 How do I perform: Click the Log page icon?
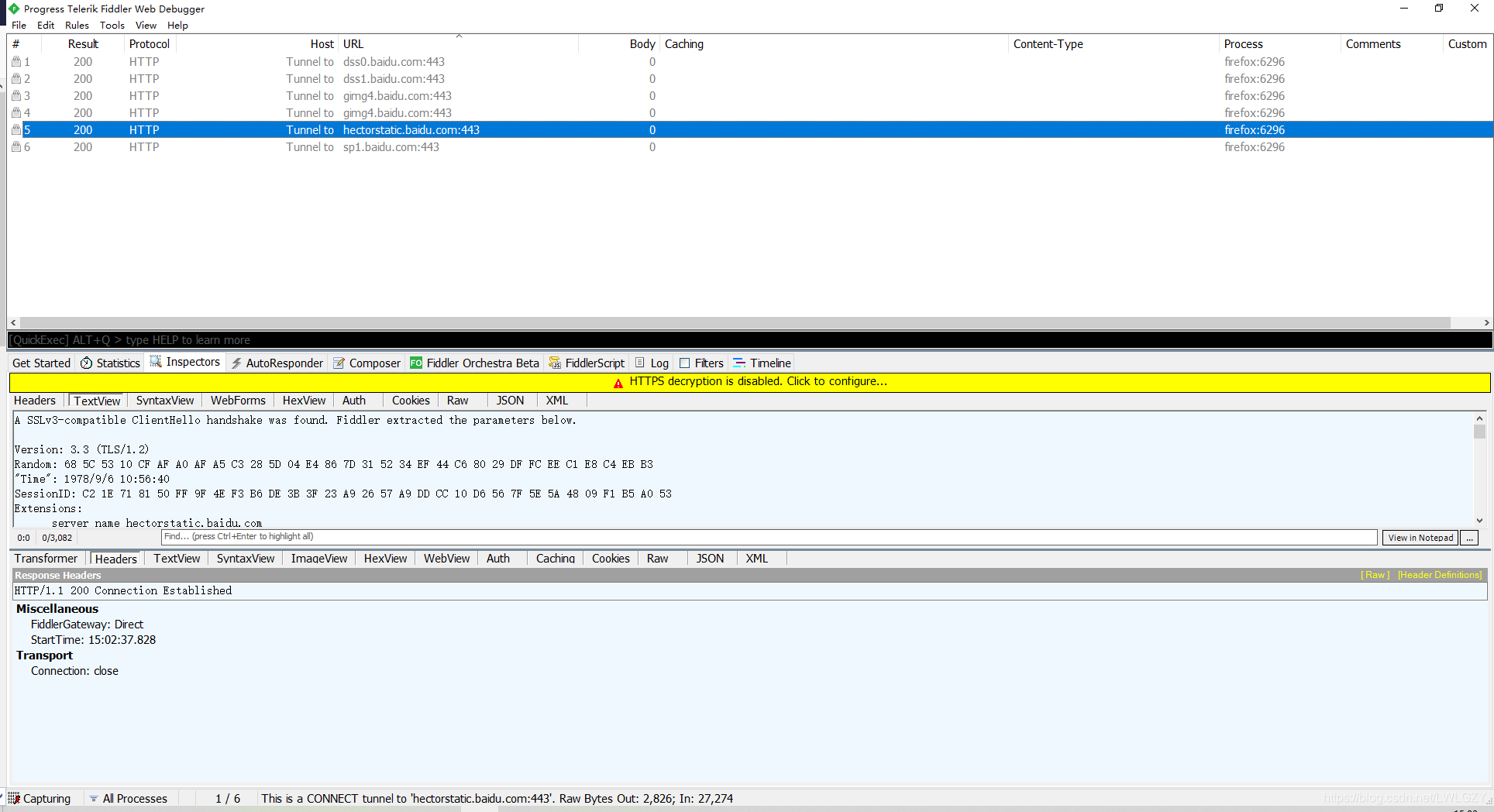pos(640,363)
